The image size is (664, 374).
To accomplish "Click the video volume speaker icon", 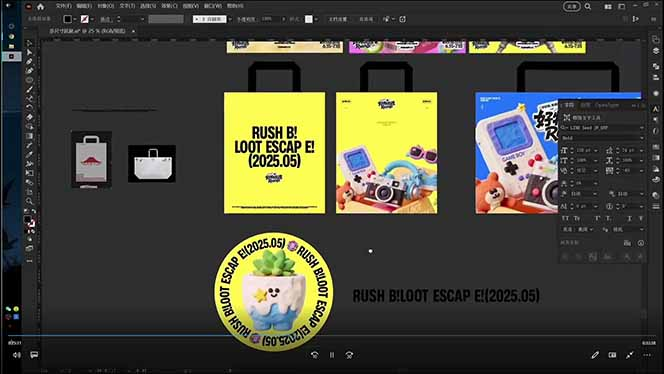I will click(17, 355).
